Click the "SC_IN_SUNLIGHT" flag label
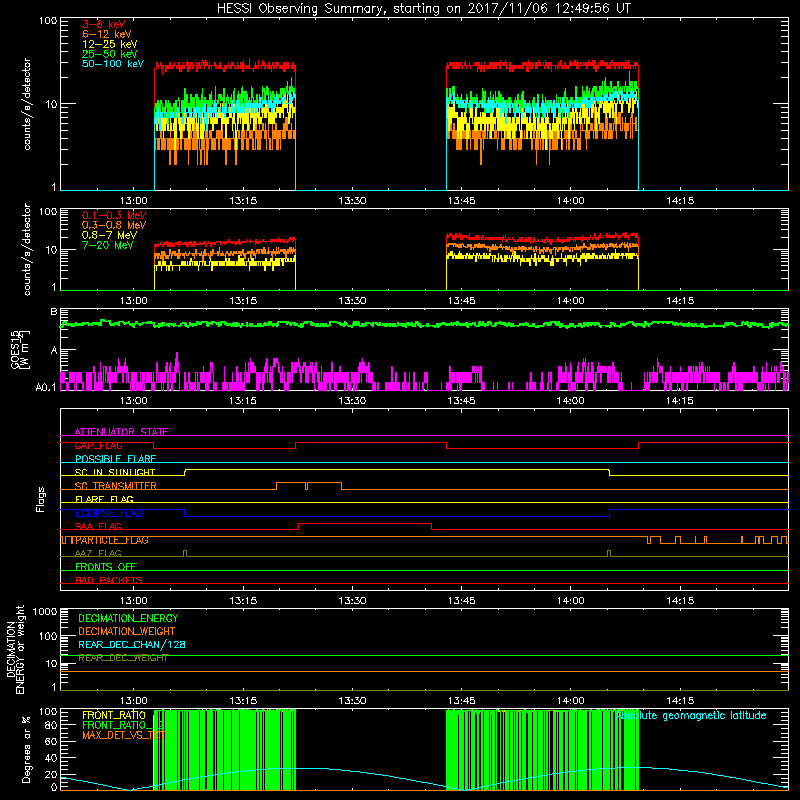Image resolution: width=800 pixels, height=800 pixels. tap(115, 472)
